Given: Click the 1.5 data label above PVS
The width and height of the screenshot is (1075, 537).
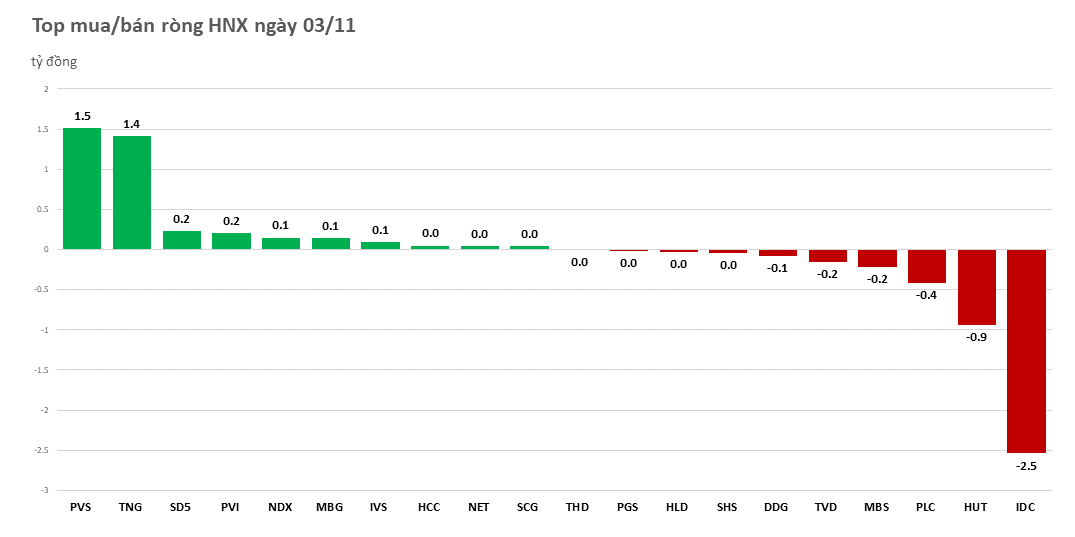Looking at the screenshot, I should click(x=82, y=116).
